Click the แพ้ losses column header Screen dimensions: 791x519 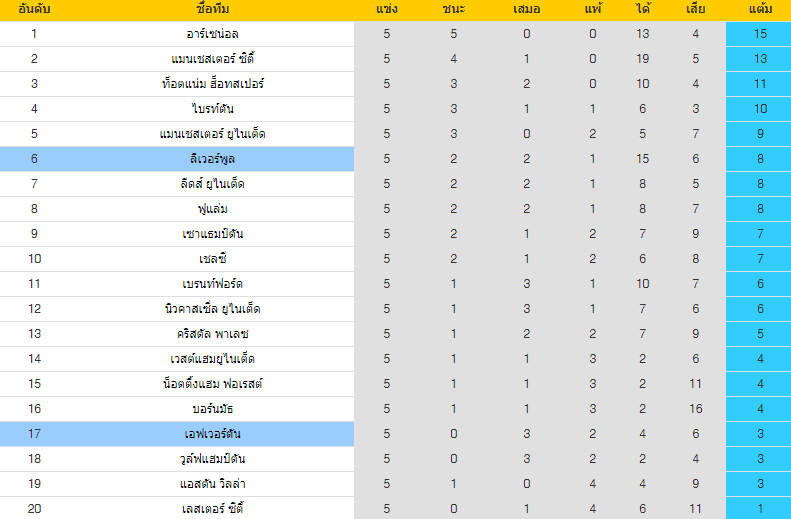593,9
